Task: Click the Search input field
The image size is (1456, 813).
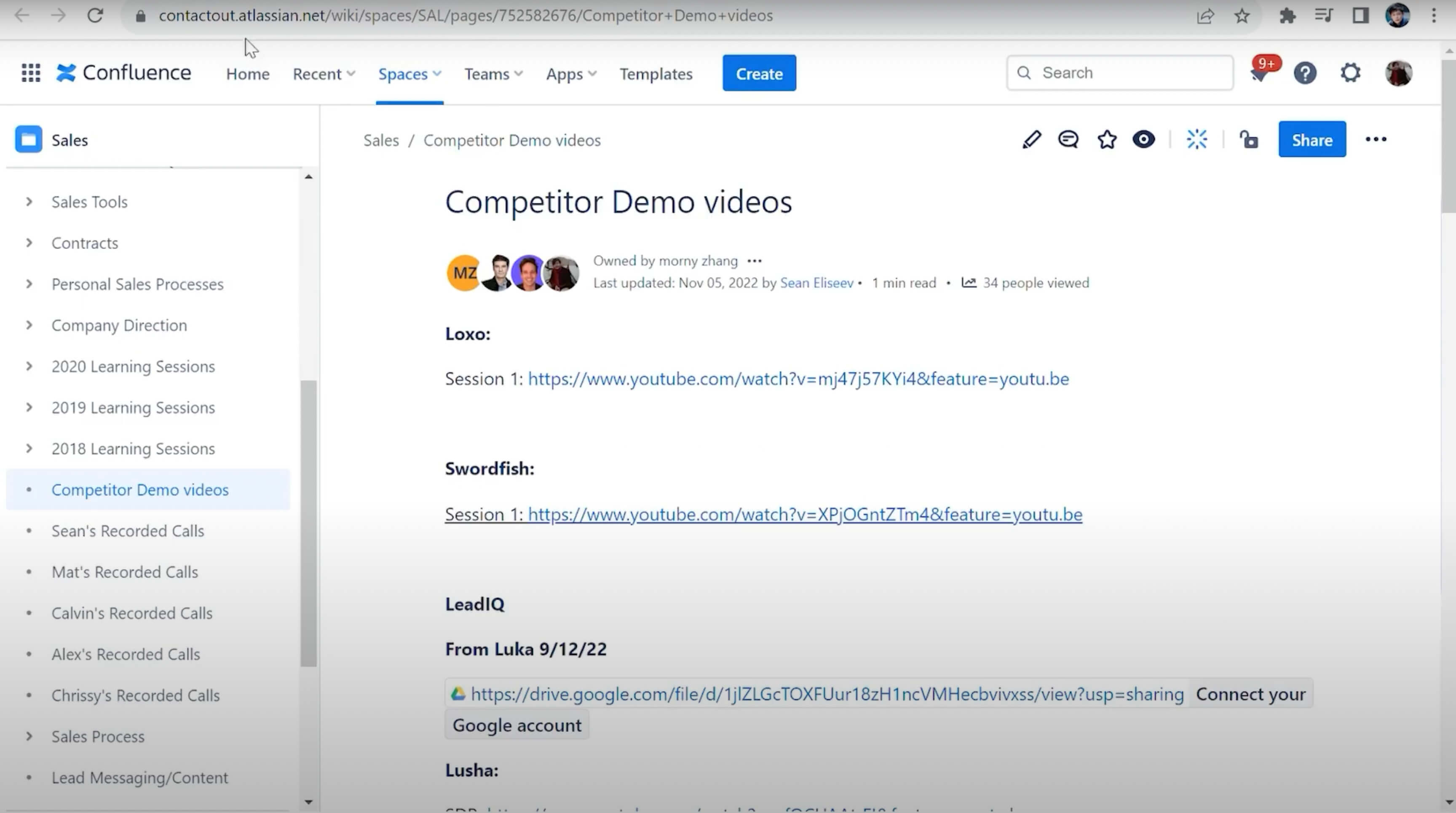Action: tap(1125, 73)
